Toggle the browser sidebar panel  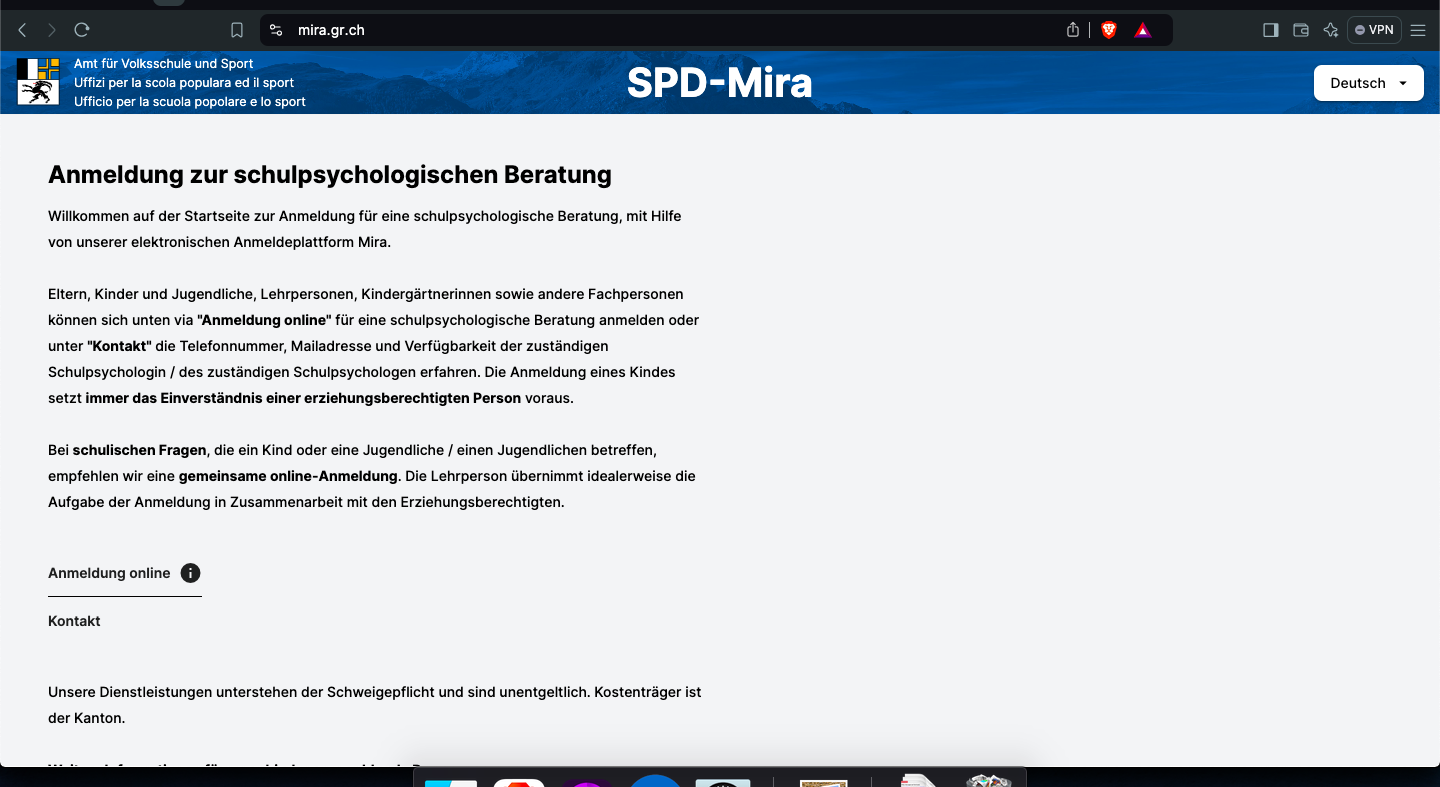point(1271,30)
